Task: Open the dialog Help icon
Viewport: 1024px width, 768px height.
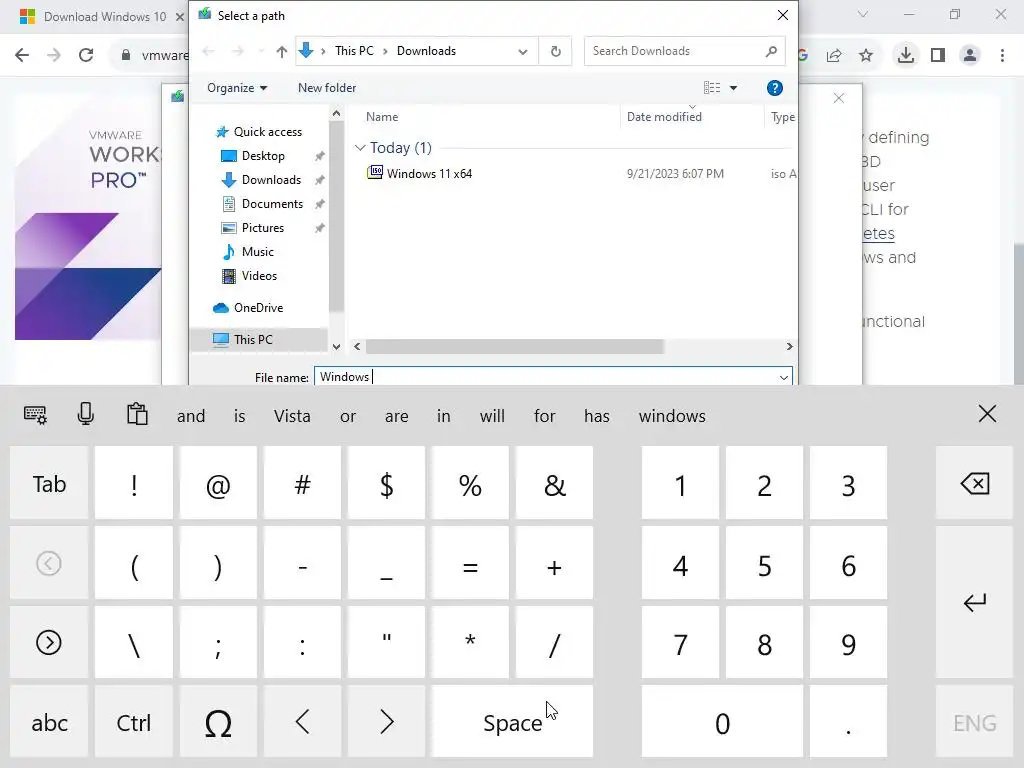Action: pyautogui.click(x=775, y=88)
